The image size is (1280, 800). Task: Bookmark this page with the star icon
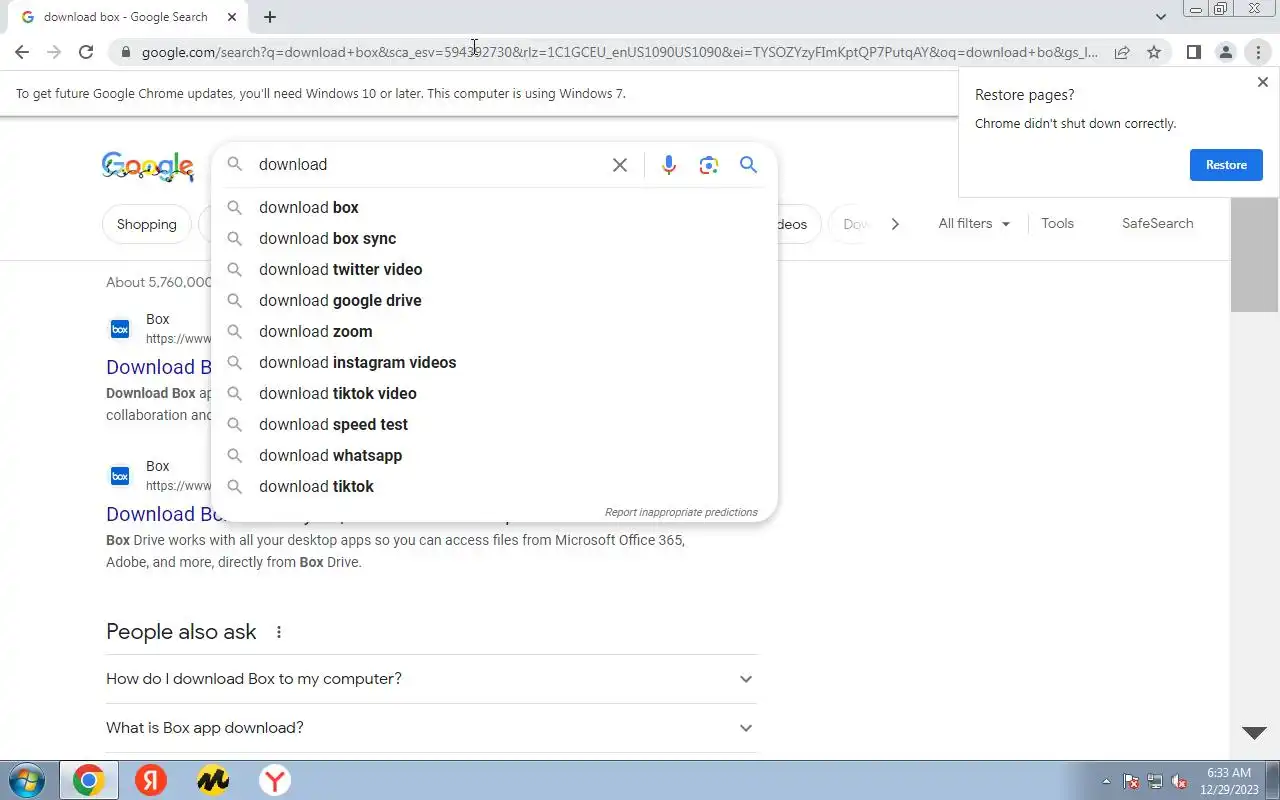1154,52
